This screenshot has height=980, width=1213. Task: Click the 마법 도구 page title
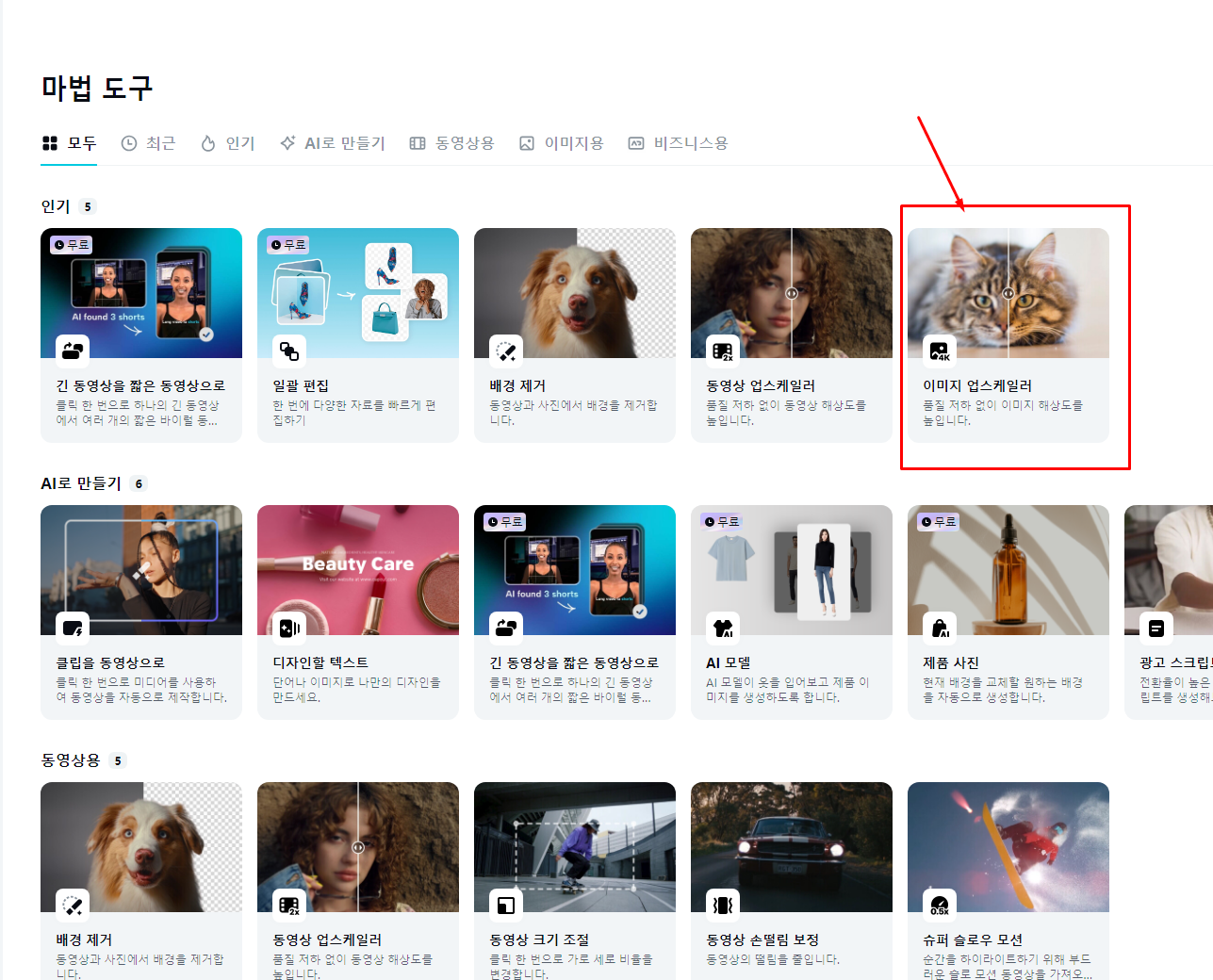click(97, 89)
